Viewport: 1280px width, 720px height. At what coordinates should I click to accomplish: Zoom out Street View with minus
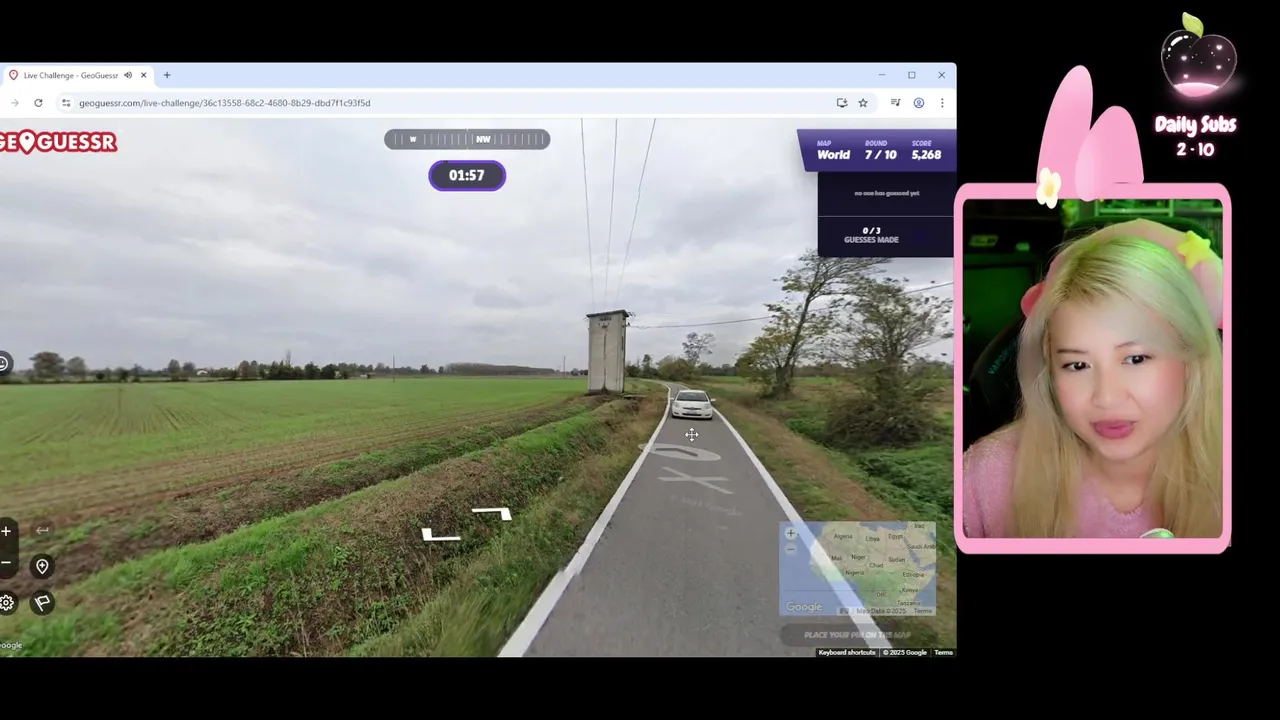point(6,563)
